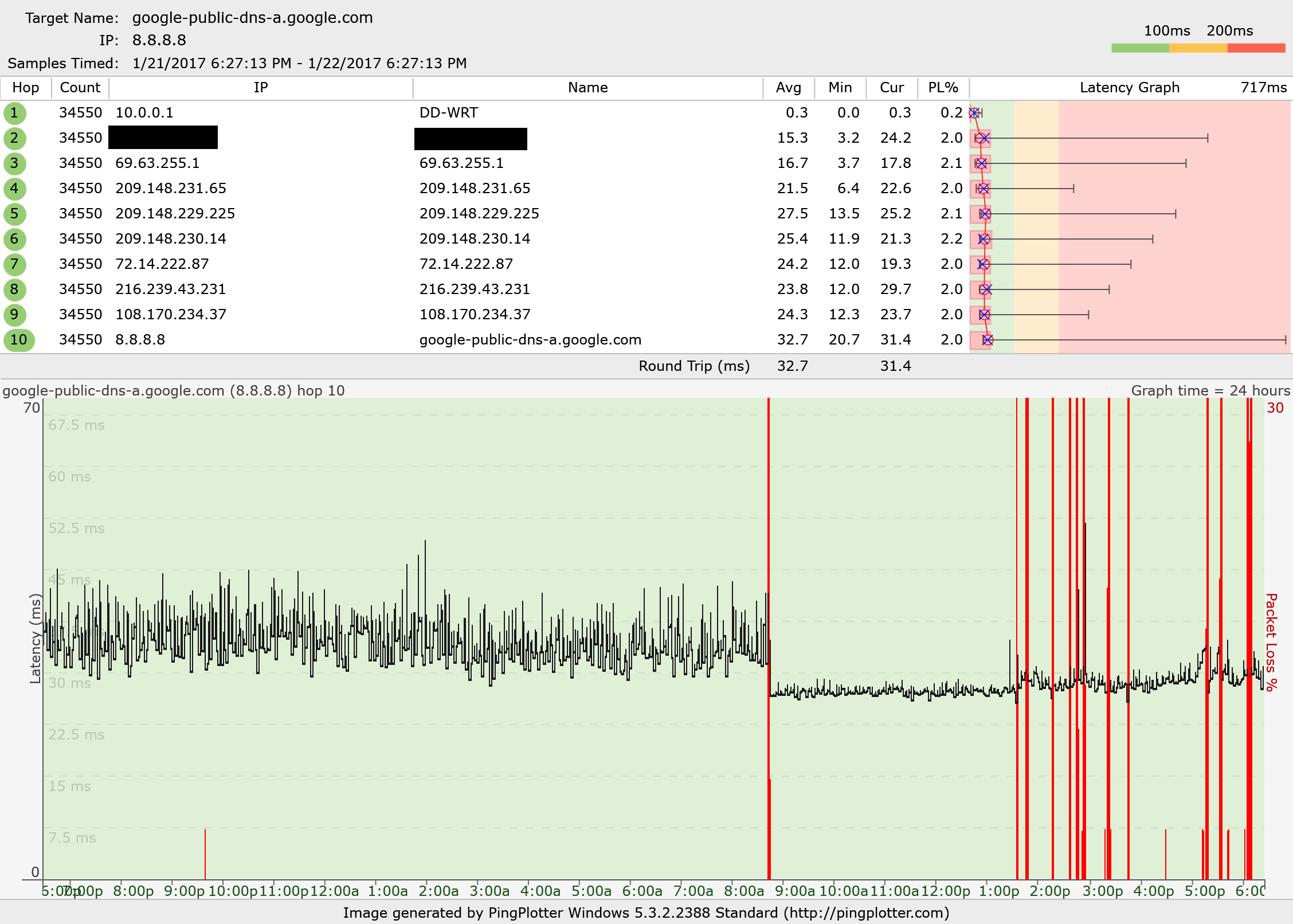1293x924 pixels.
Task: Select the hop 1 green circle
Action: tap(14, 113)
